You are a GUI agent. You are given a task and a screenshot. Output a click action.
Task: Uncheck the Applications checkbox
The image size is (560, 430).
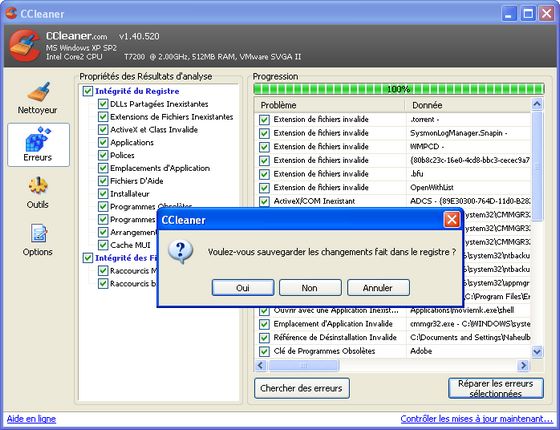[x=103, y=142]
